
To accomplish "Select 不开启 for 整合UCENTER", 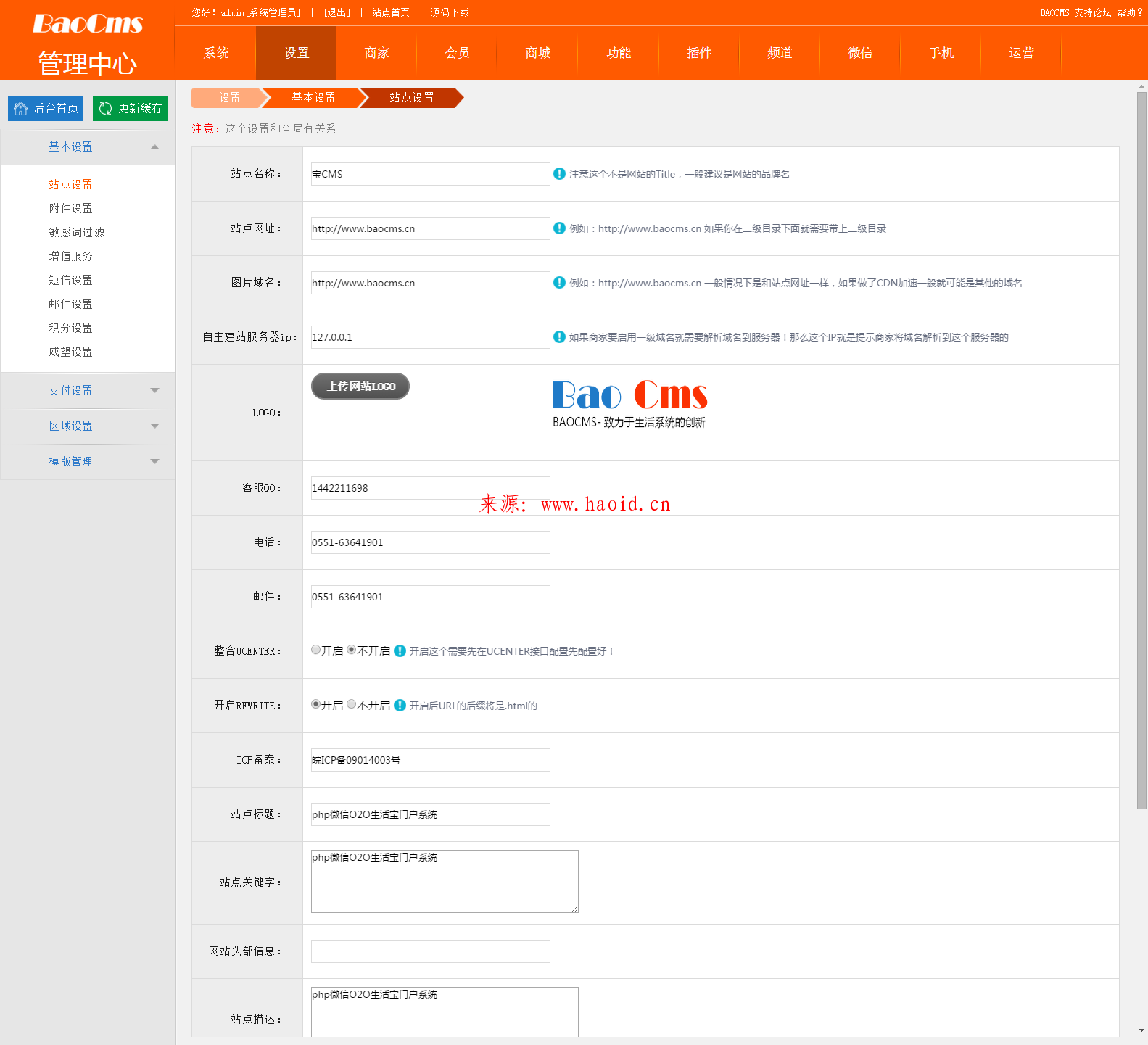I will pyautogui.click(x=352, y=650).
